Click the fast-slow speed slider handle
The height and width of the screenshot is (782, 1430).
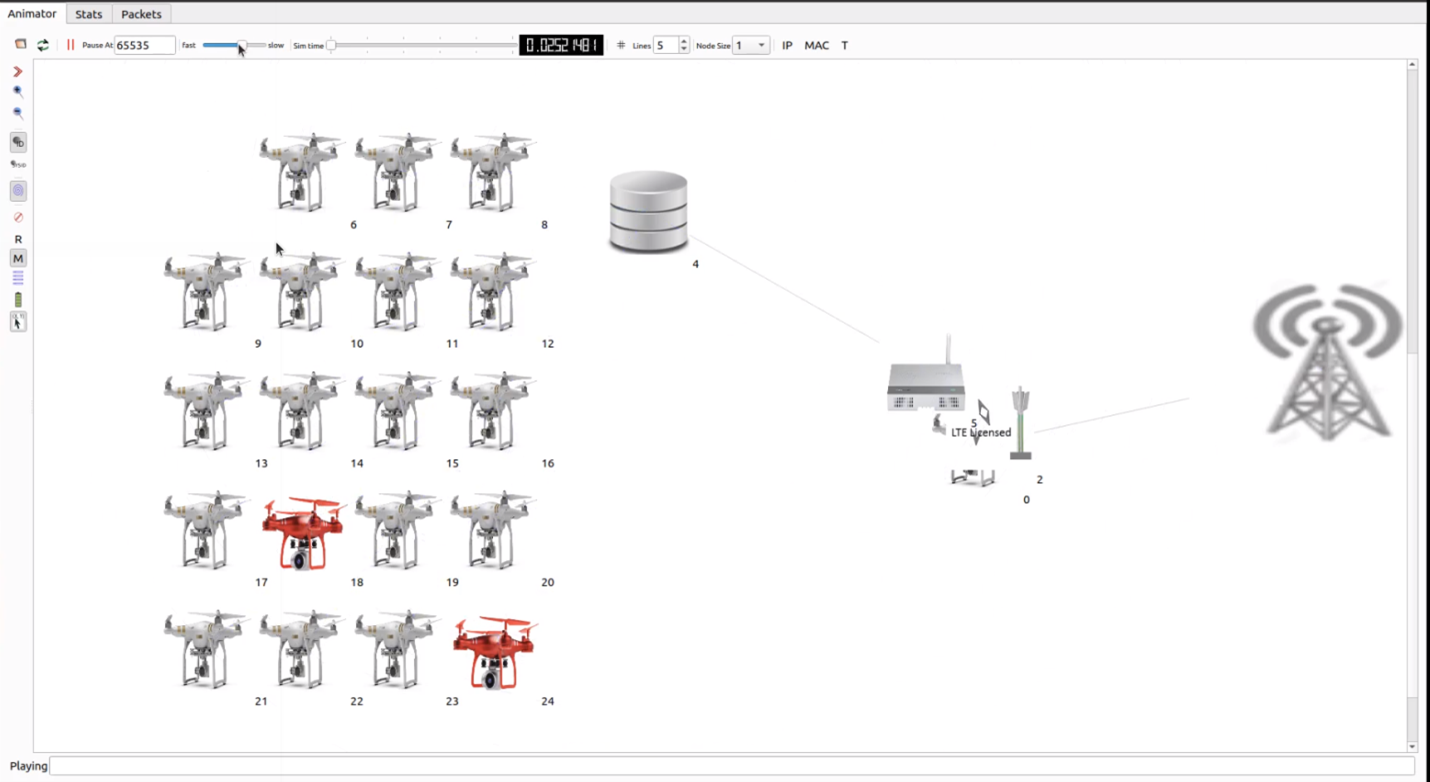[x=241, y=45]
